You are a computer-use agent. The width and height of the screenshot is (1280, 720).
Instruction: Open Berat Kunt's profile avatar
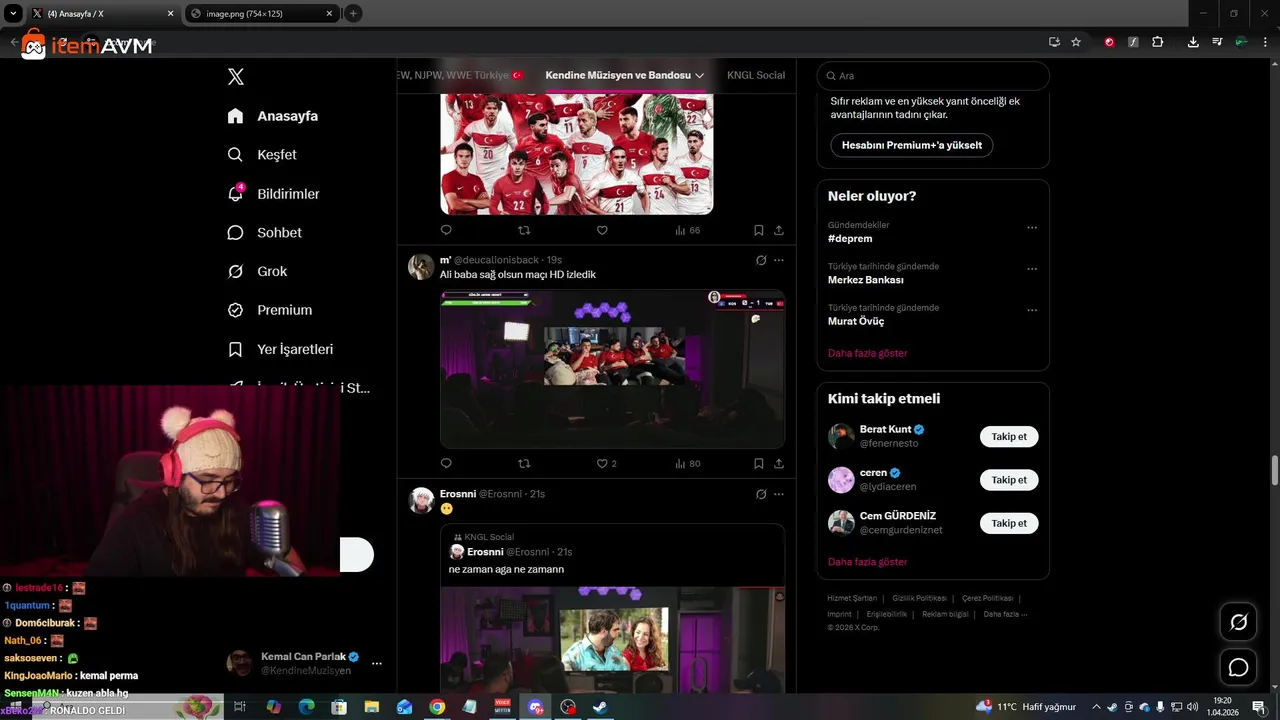(x=841, y=436)
